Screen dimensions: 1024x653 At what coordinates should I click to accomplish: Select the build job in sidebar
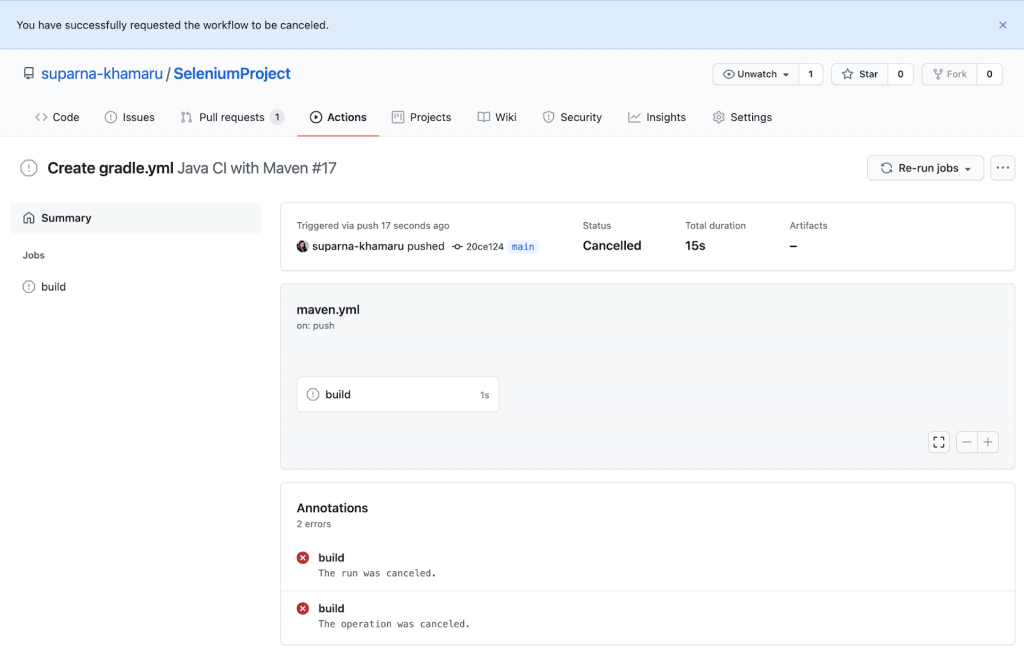(54, 287)
